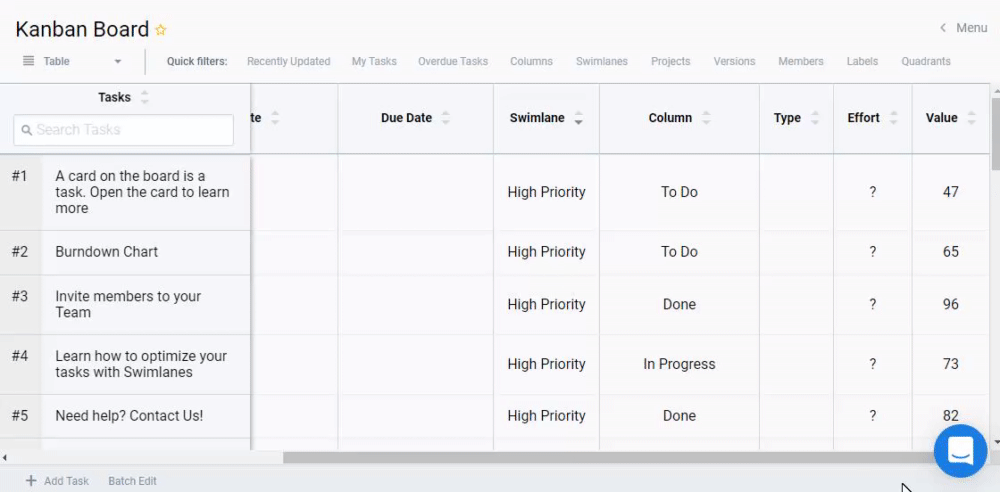Star the Kanban Board as favorite

coord(161,30)
